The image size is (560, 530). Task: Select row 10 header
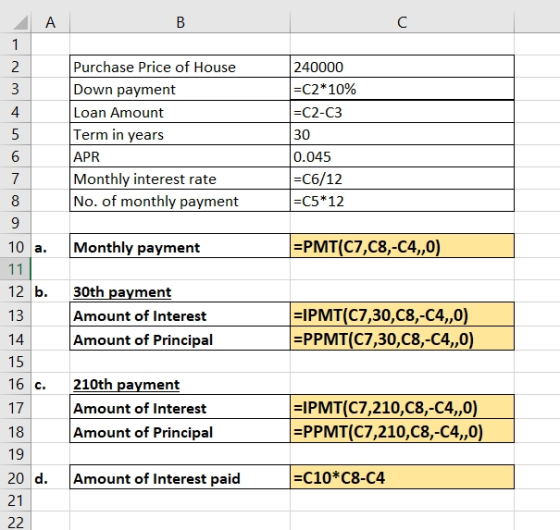(15, 246)
